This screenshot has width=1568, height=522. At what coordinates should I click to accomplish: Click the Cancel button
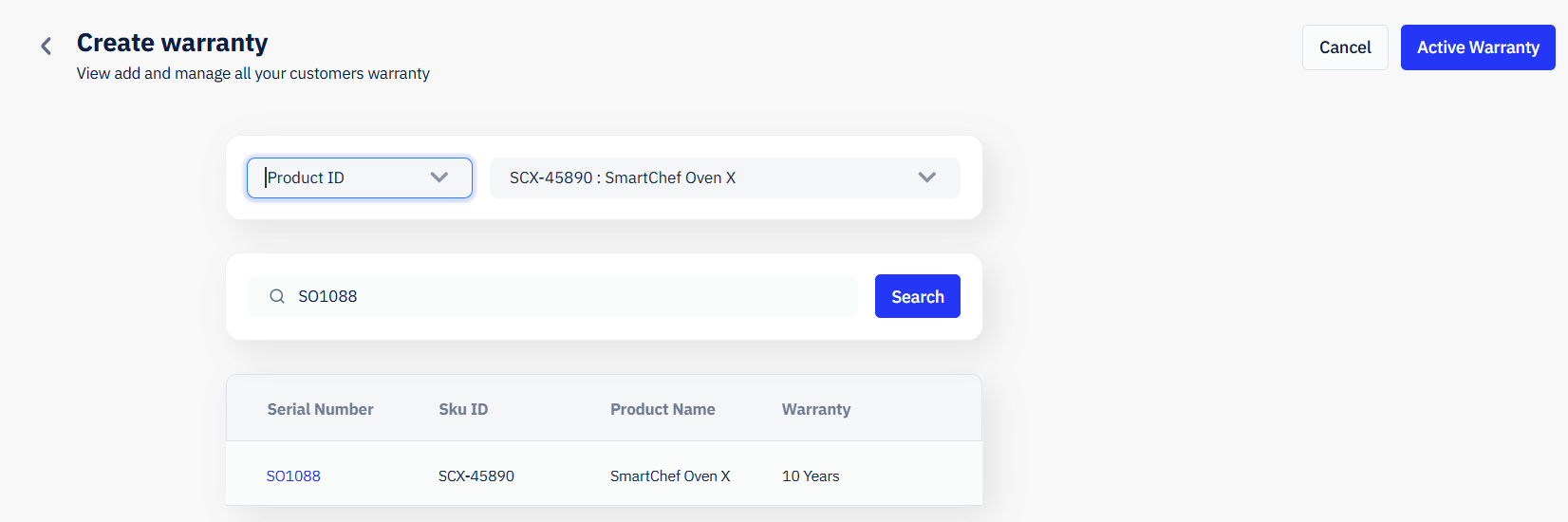1345,47
